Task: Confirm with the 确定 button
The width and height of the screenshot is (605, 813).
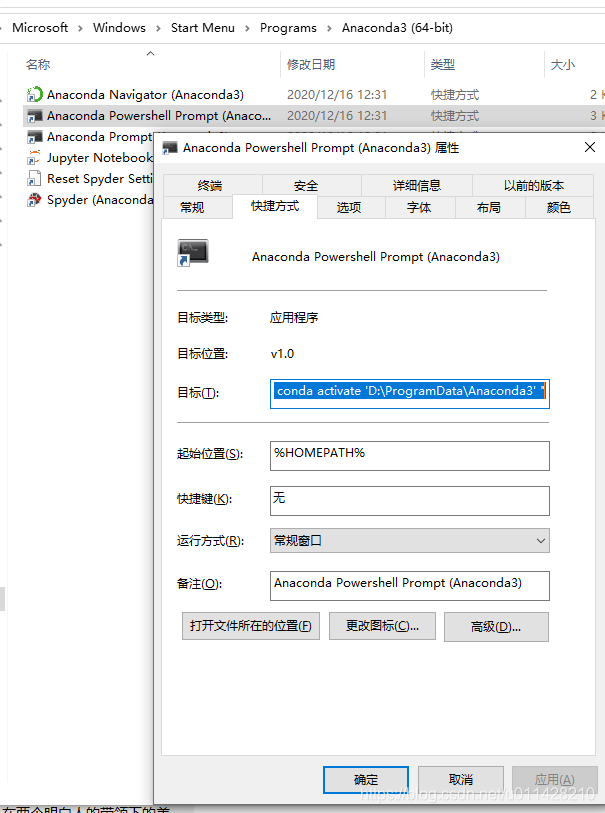Action: [365, 780]
